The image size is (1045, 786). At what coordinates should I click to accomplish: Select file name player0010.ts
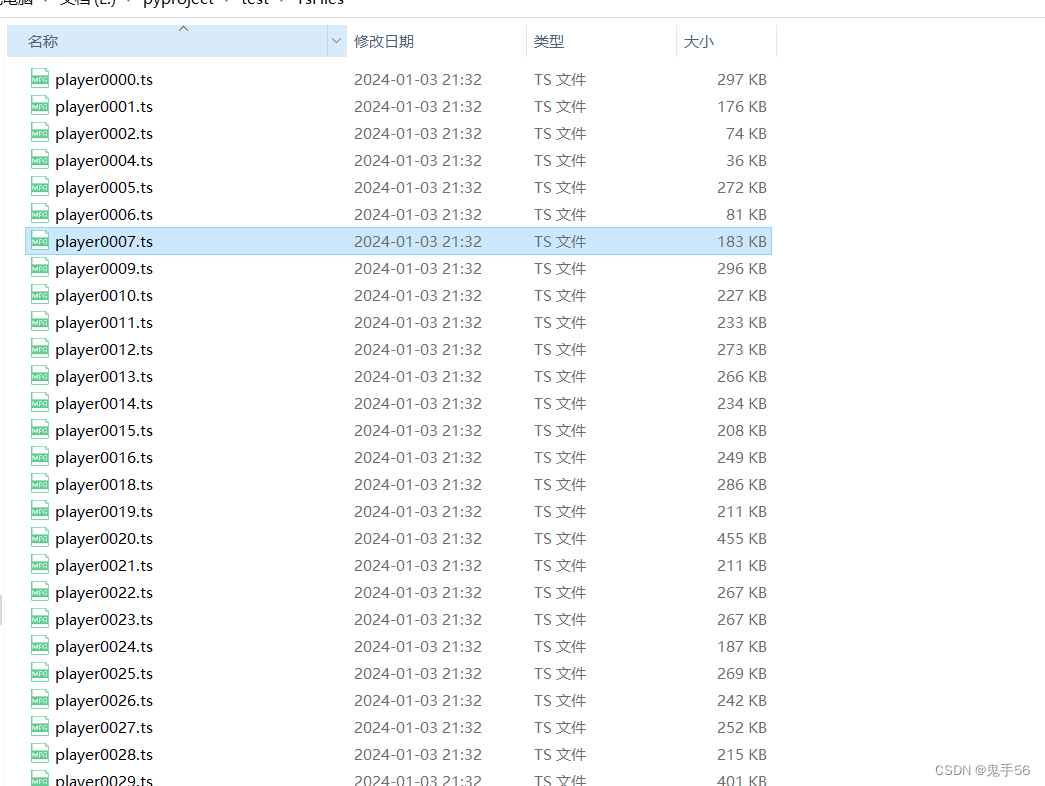tap(104, 296)
